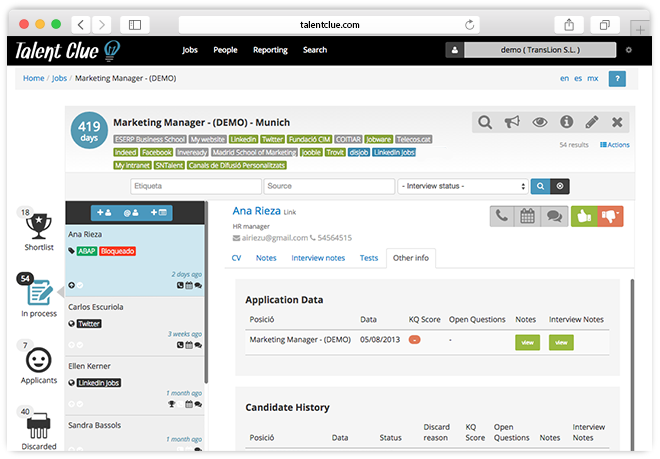Open the Applicants smiley icon

(39, 359)
